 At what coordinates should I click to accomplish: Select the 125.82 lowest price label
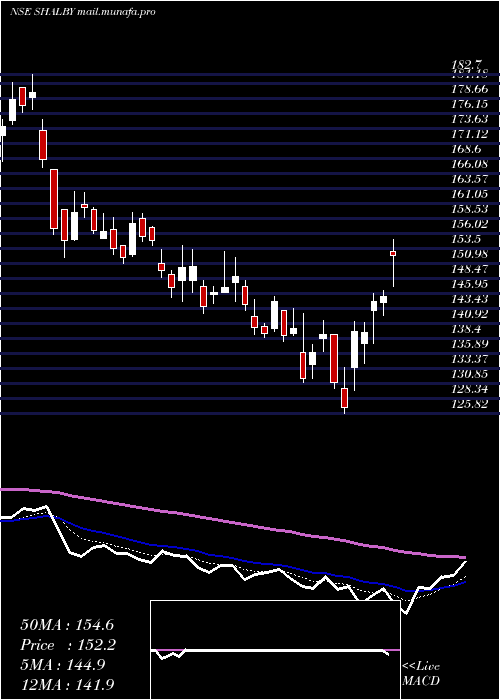tap(469, 404)
